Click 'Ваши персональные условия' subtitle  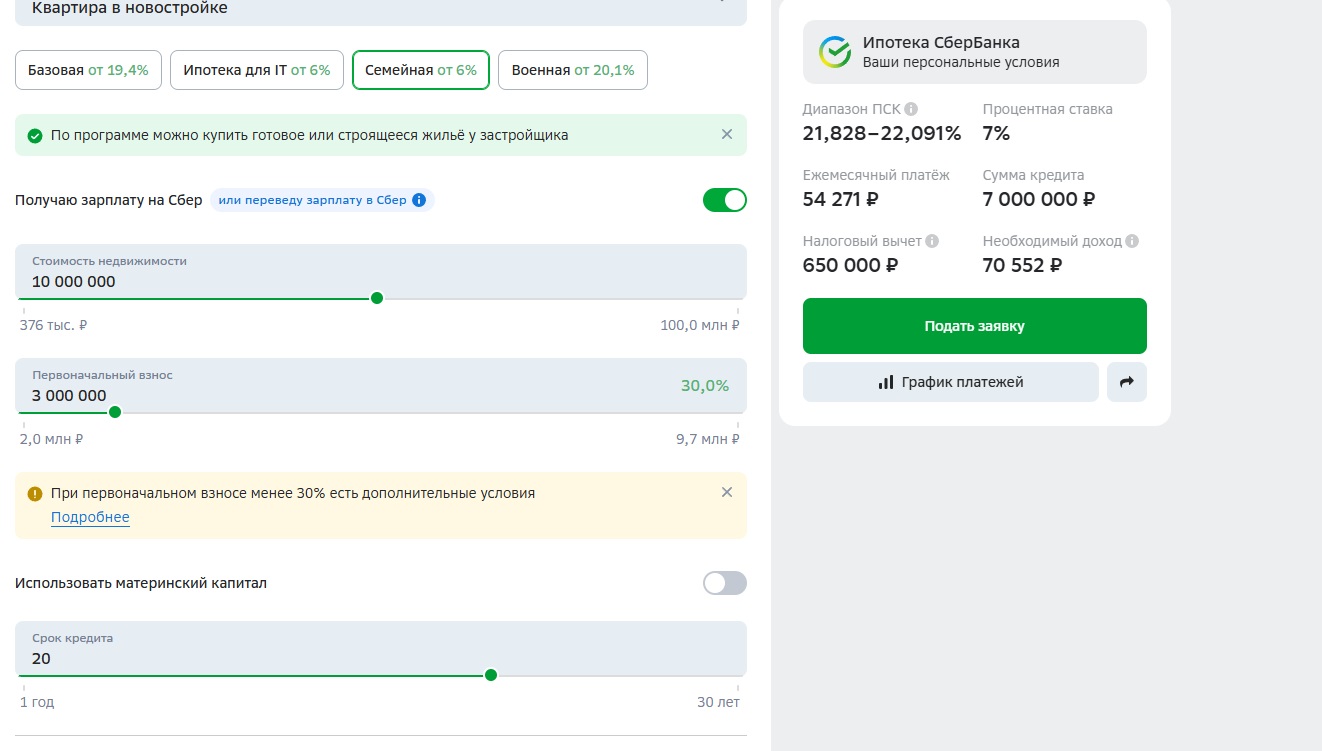[961, 62]
